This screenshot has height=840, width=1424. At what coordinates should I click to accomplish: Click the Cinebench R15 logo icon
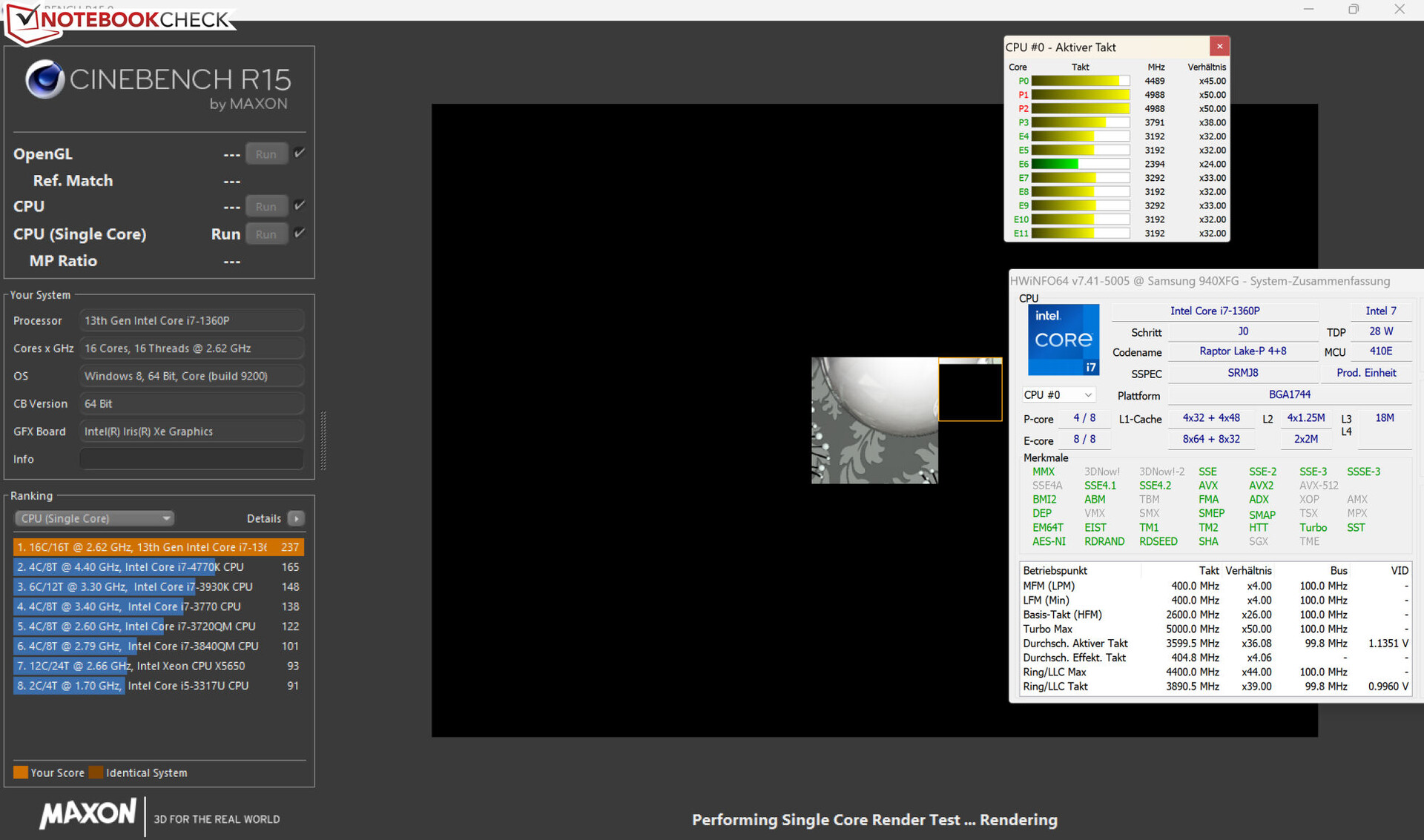point(44,79)
